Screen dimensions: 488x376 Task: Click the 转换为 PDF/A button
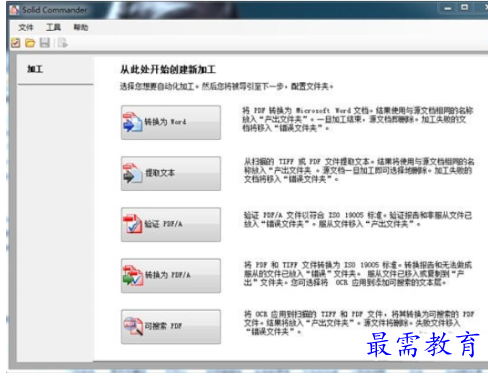pyautogui.click(x=171, y=276)
